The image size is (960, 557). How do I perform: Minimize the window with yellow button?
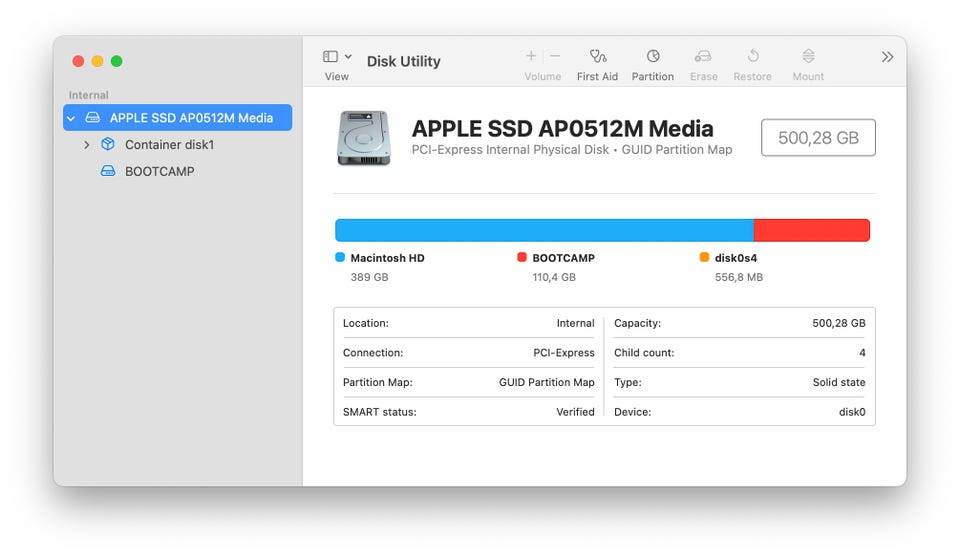(97, 61)
